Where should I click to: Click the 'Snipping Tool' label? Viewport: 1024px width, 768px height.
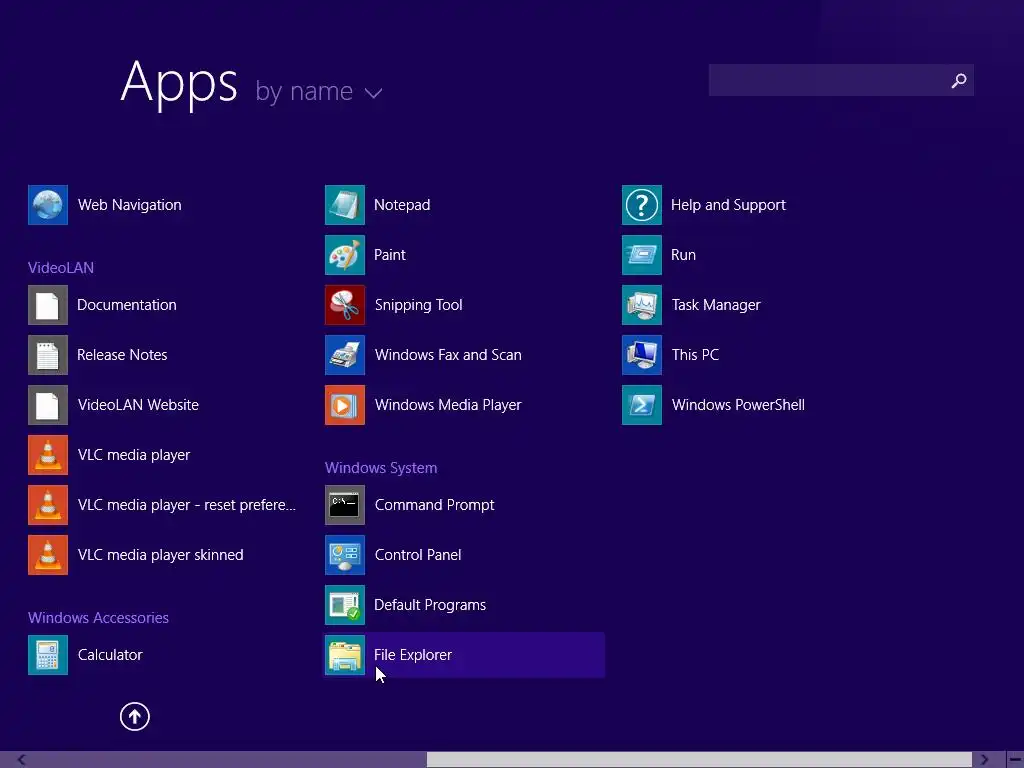(x=419, y=305)
